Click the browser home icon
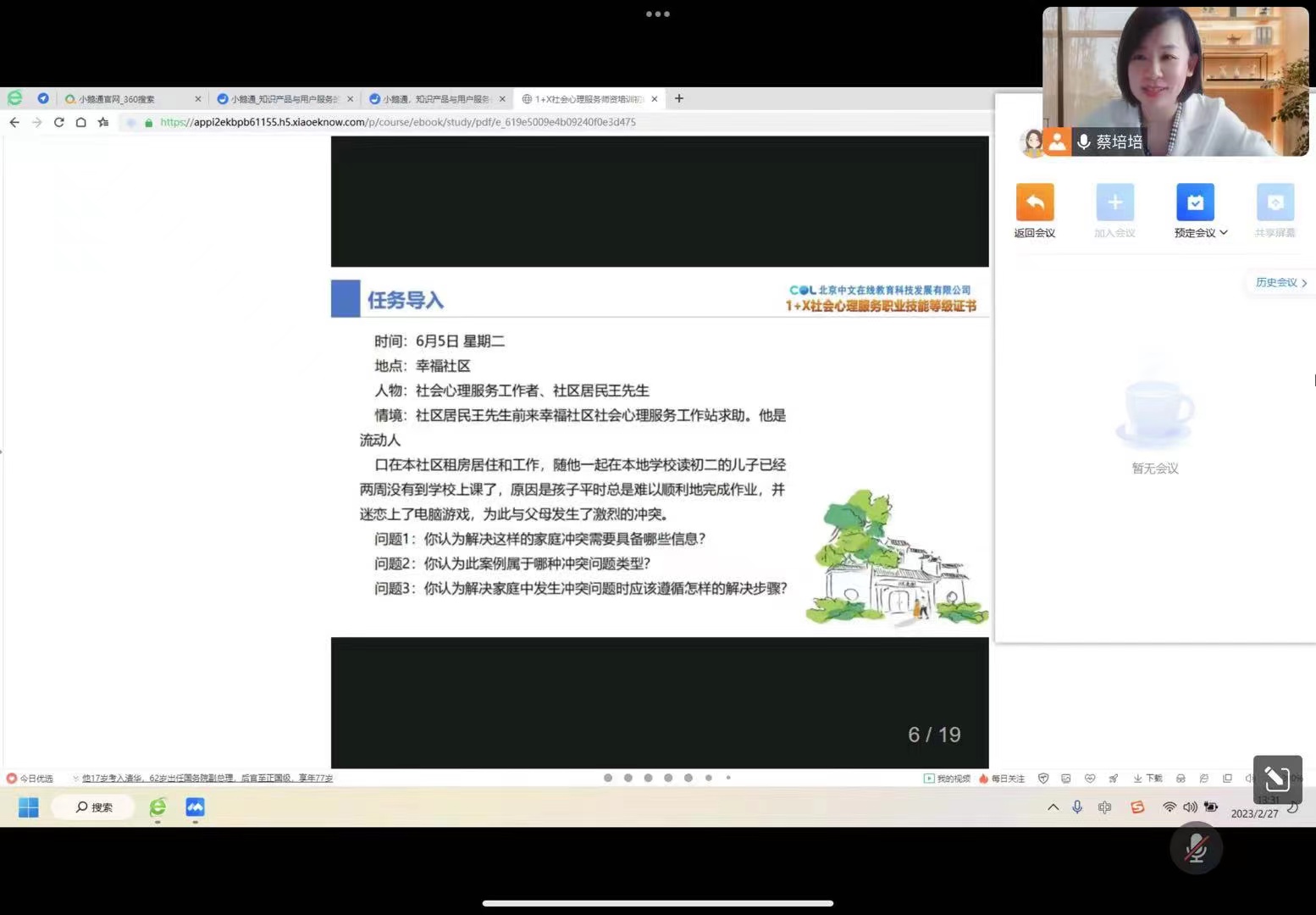 [81, 122]
